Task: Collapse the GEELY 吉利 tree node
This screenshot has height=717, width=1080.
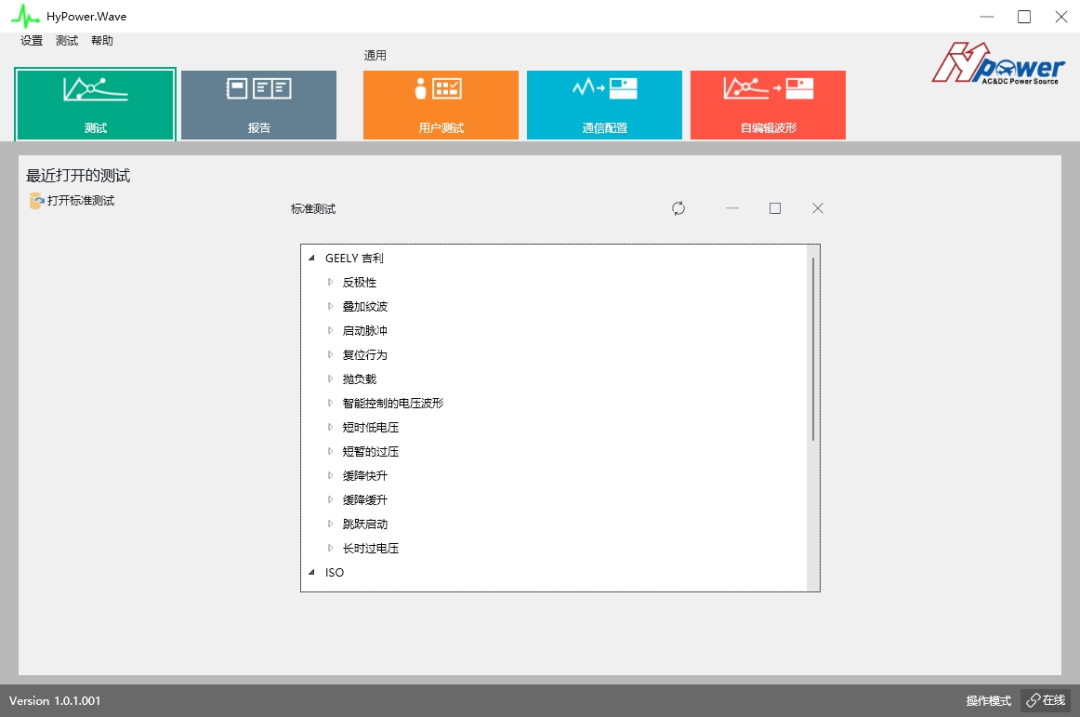Action: pyautogui.click(x=311, y=258)
